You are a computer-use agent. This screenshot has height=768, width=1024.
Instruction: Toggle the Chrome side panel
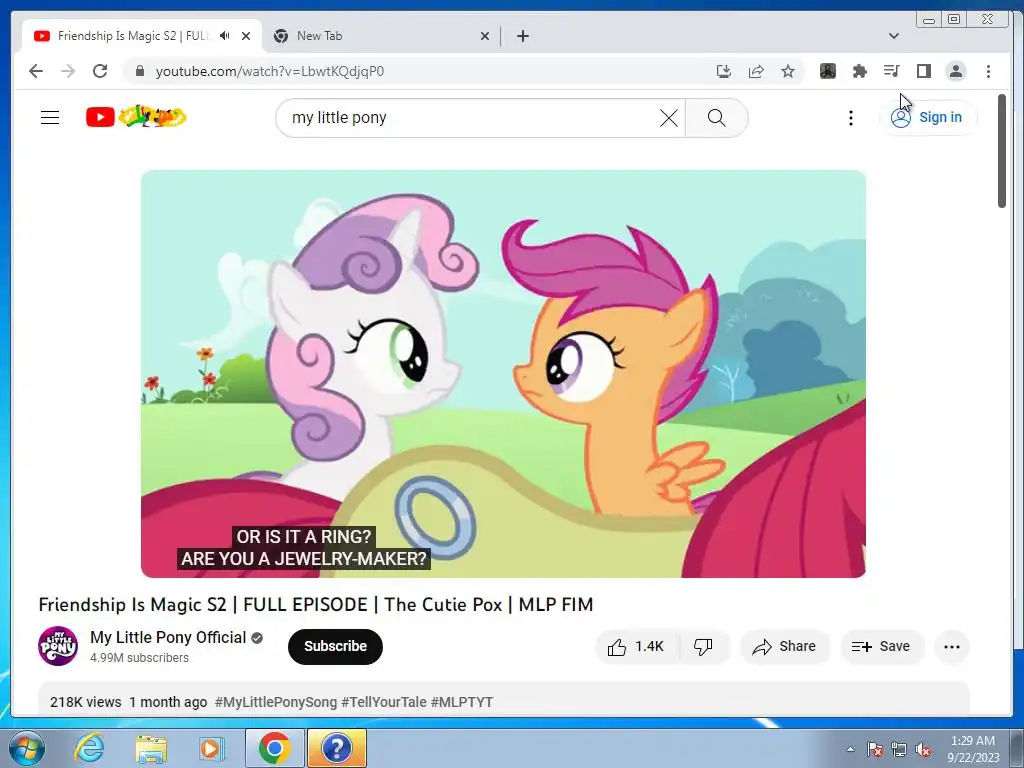(923, 71)
